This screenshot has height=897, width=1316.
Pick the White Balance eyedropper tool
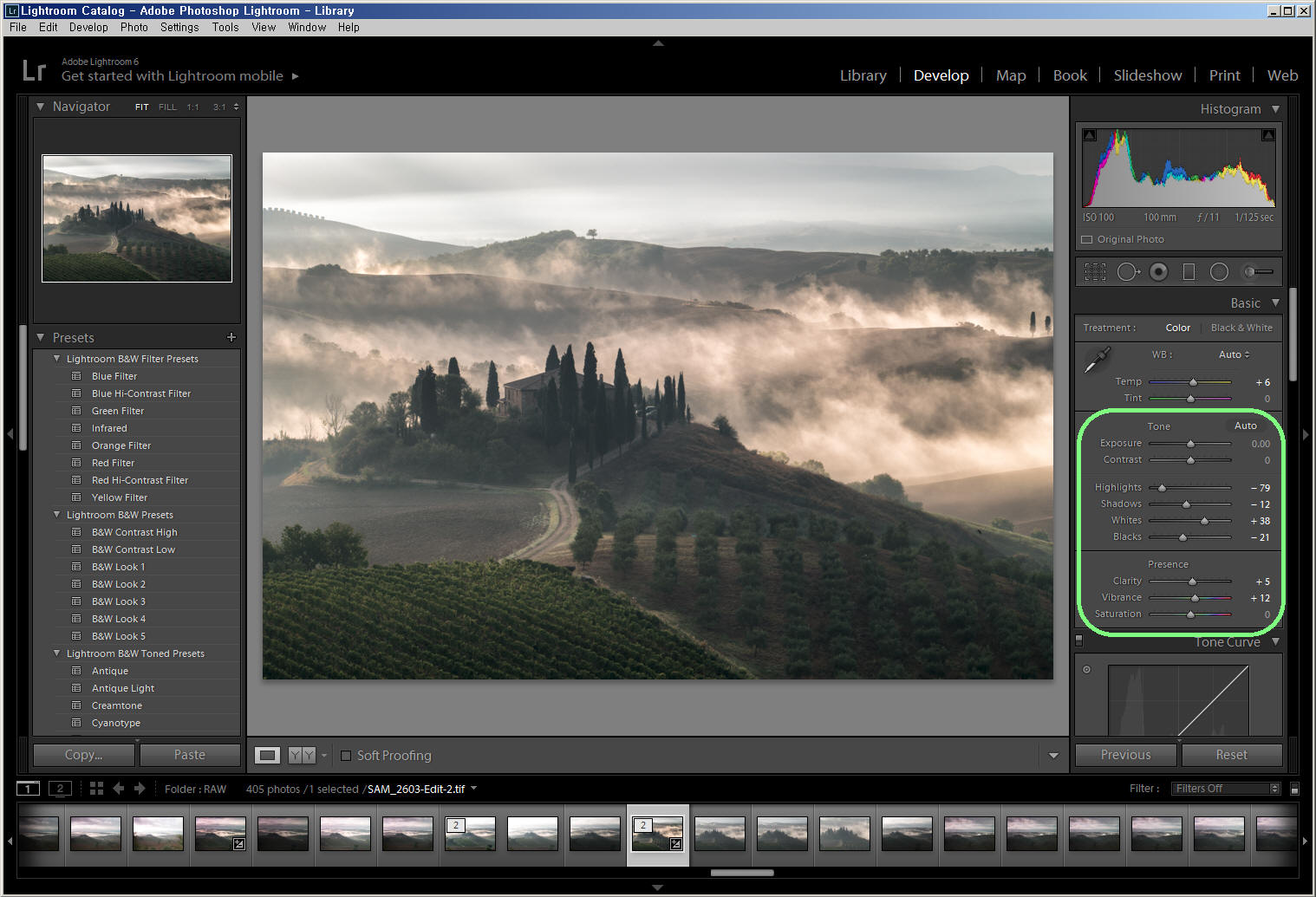1098,359
